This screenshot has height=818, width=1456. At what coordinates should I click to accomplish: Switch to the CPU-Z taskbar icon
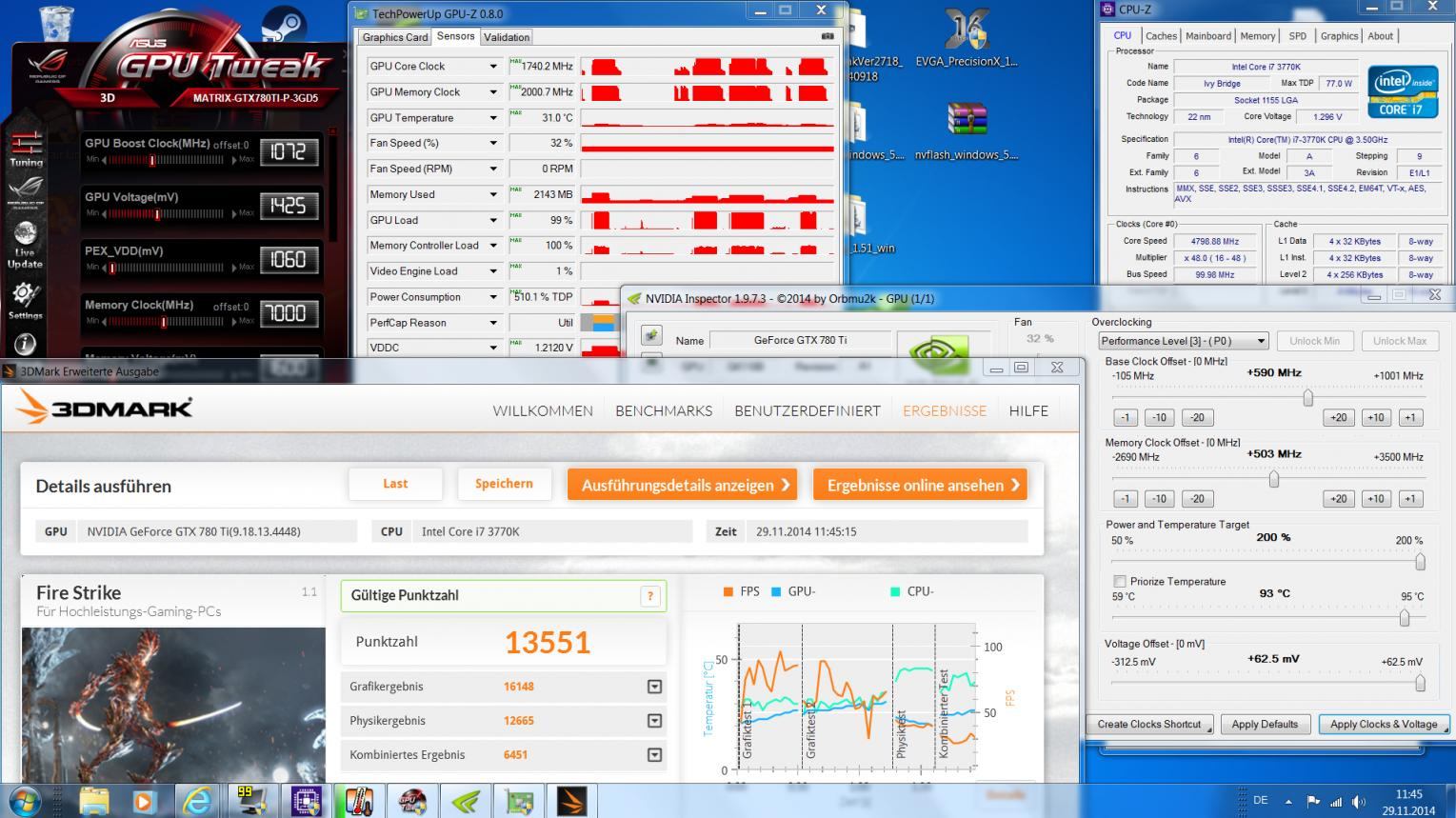tap(306, 801)
